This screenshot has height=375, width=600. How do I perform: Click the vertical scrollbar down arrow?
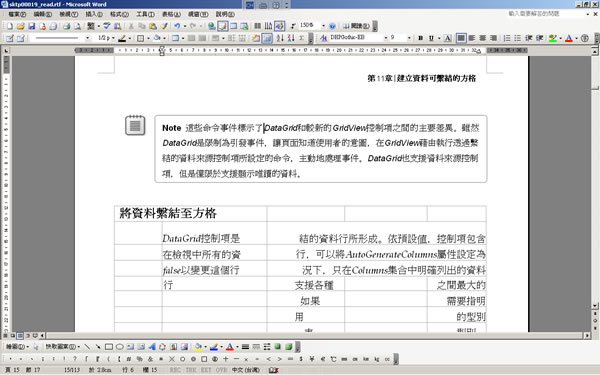[x=595, y=306]
